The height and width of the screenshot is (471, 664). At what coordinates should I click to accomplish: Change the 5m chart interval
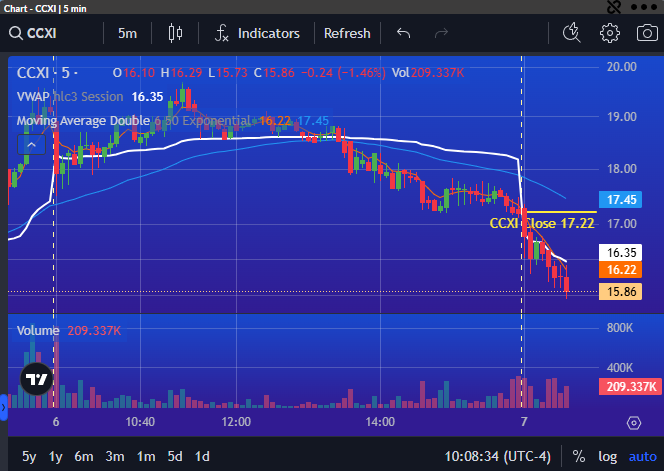coord(127,33)
